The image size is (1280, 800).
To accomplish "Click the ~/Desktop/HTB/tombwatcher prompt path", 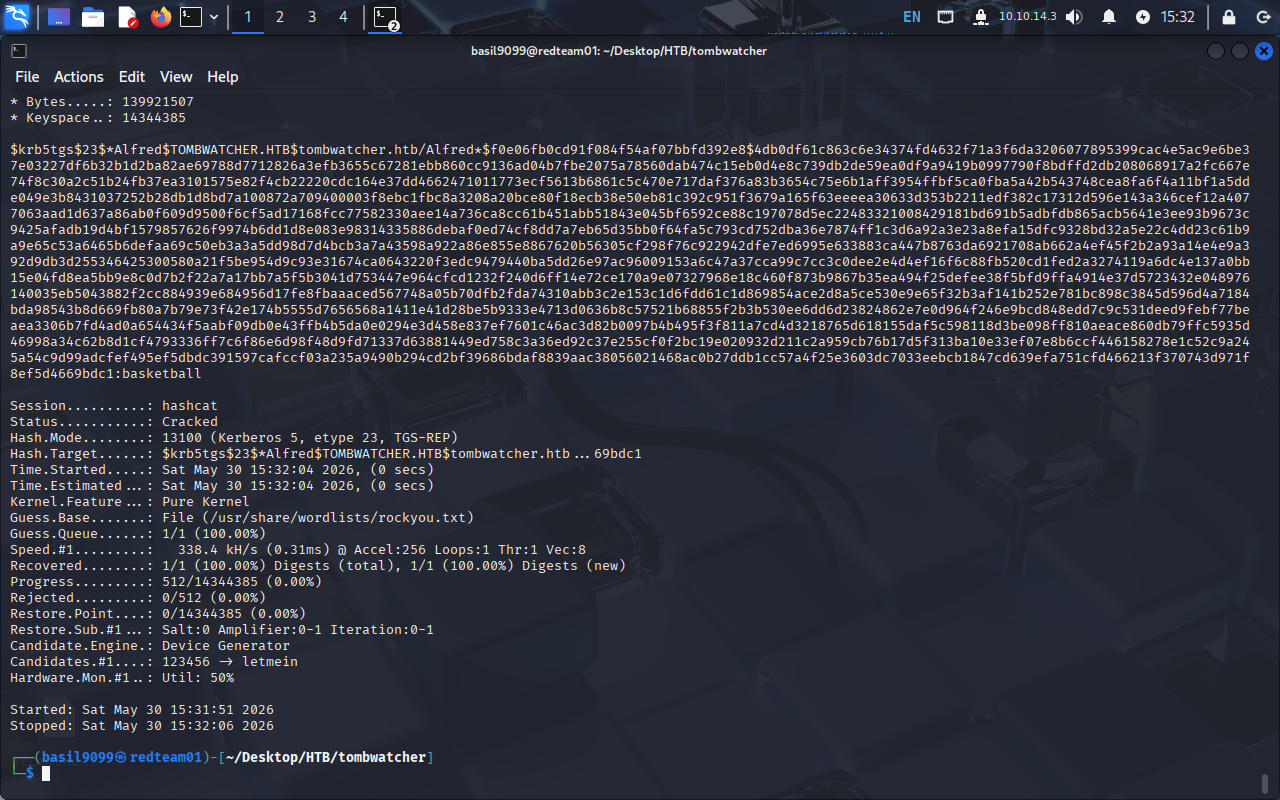I will click(327, 757).
